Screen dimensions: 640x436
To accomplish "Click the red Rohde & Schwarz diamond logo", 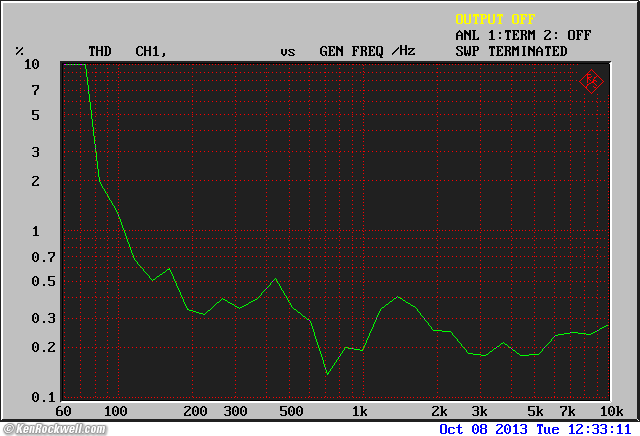I will tap(592, 82).
